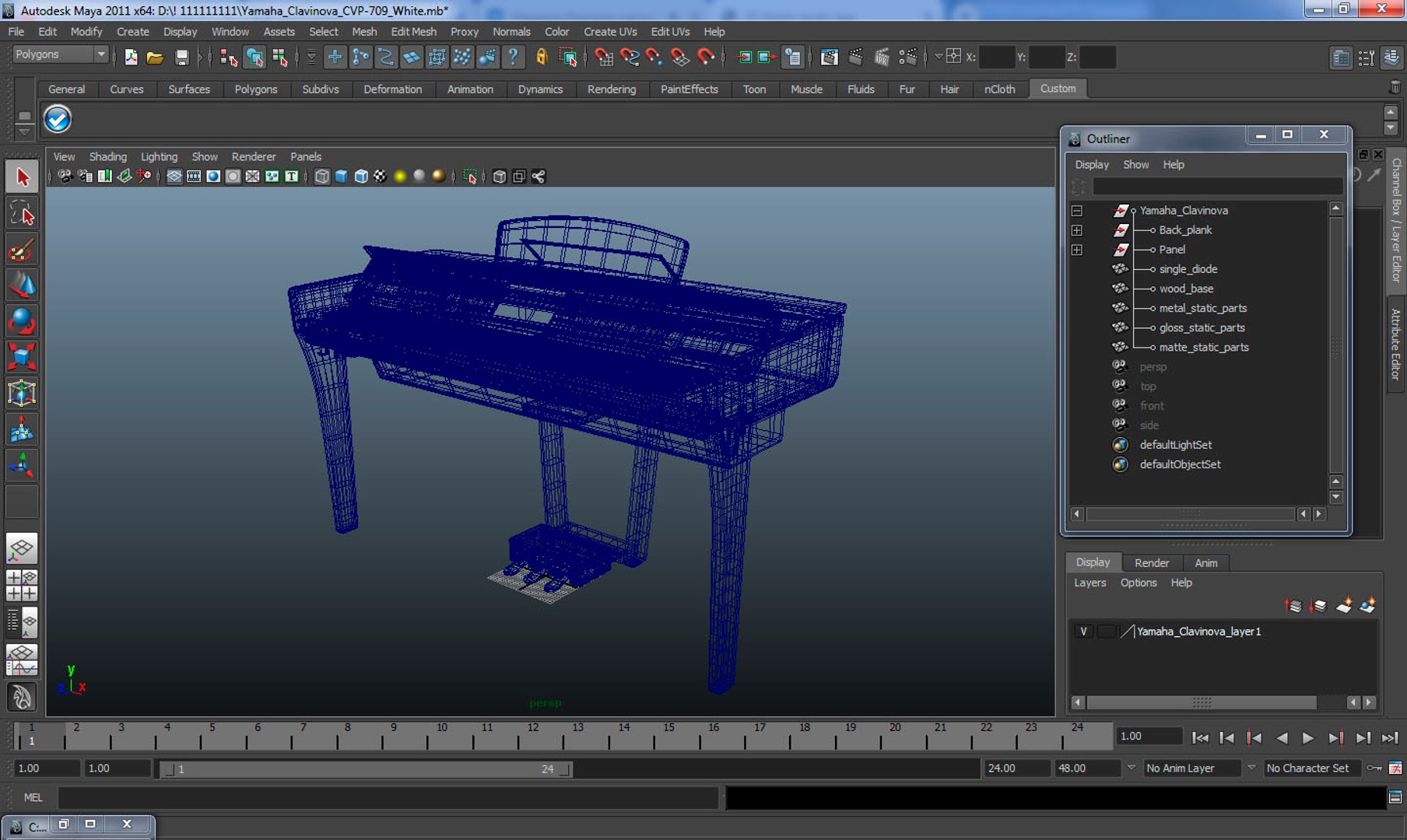The image size is (1407, 840).
Task: Click the lock selection icon
Action: [x=542, y=57]
